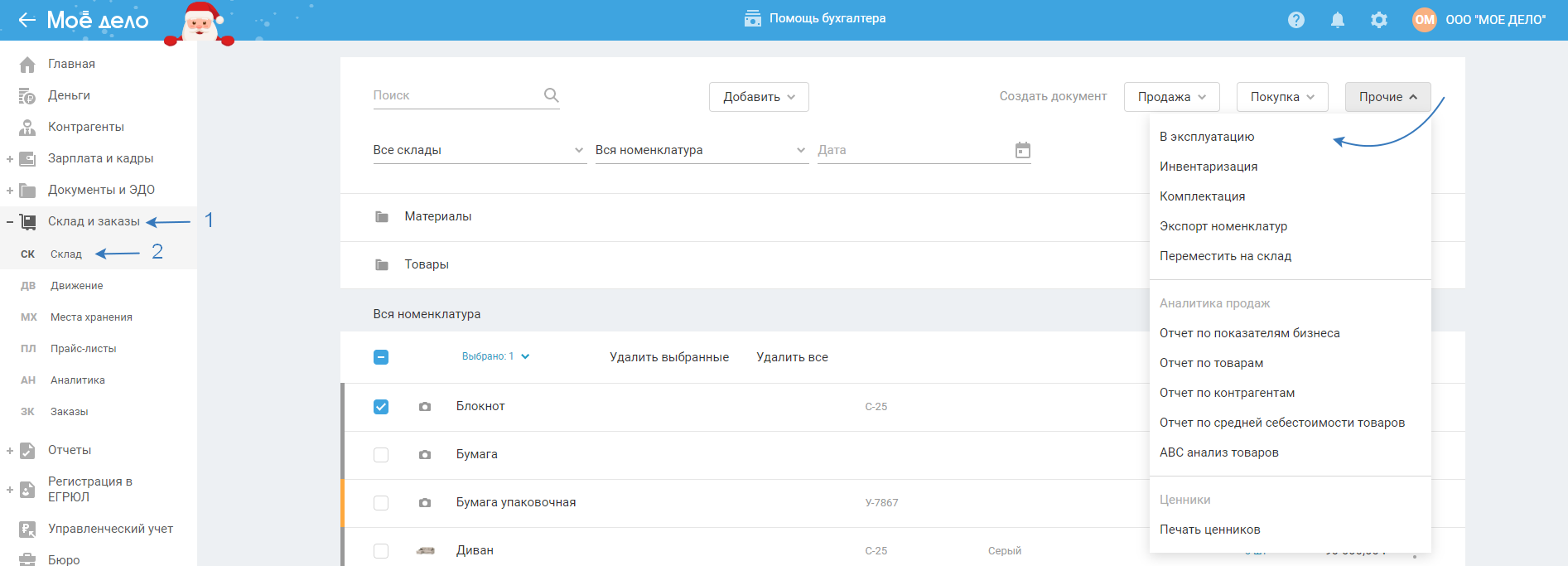This screenshot has width=1568, height=566.
Task: Open the Материалы folder icon
Action: click(382, 217)
